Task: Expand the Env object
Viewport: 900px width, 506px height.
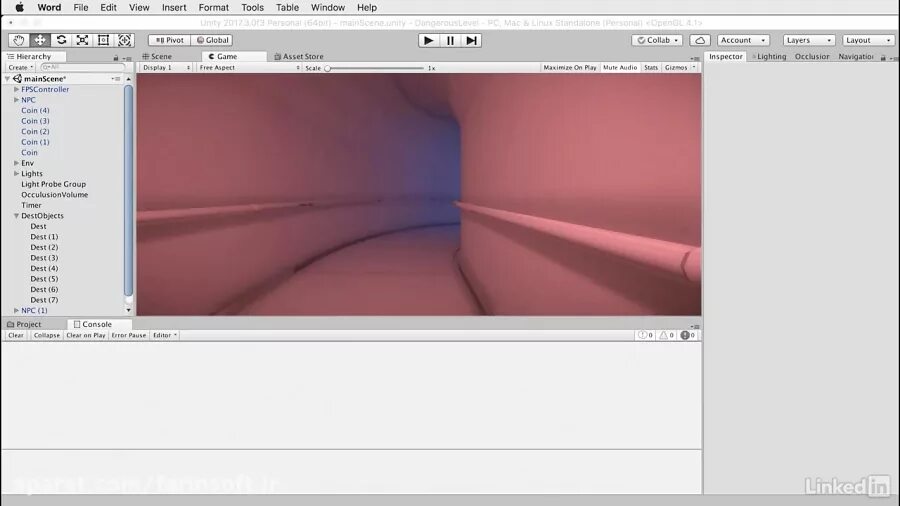Action: (x=16, y=163)
